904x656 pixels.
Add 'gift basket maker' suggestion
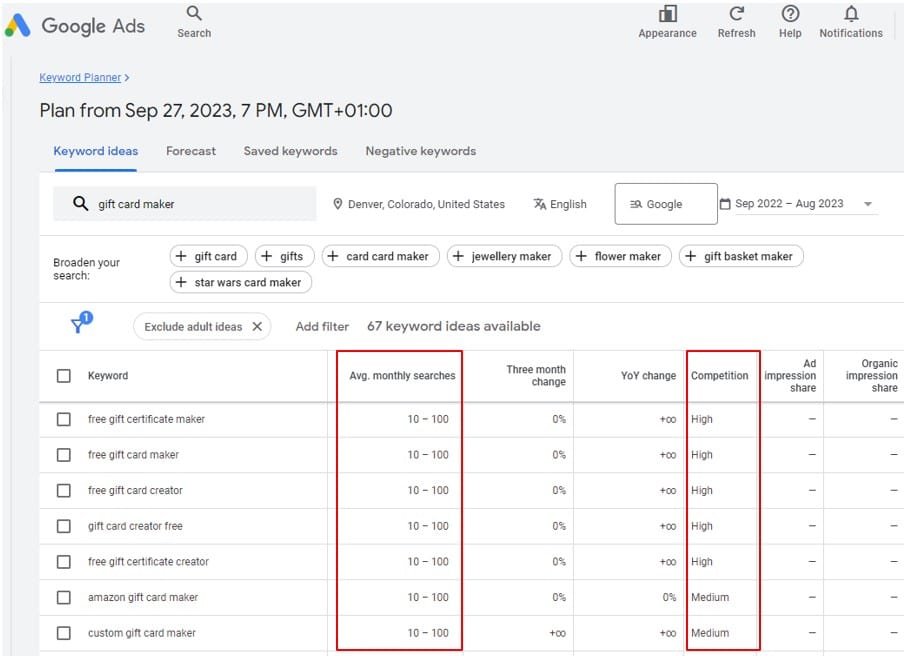(x=741, y=257)
